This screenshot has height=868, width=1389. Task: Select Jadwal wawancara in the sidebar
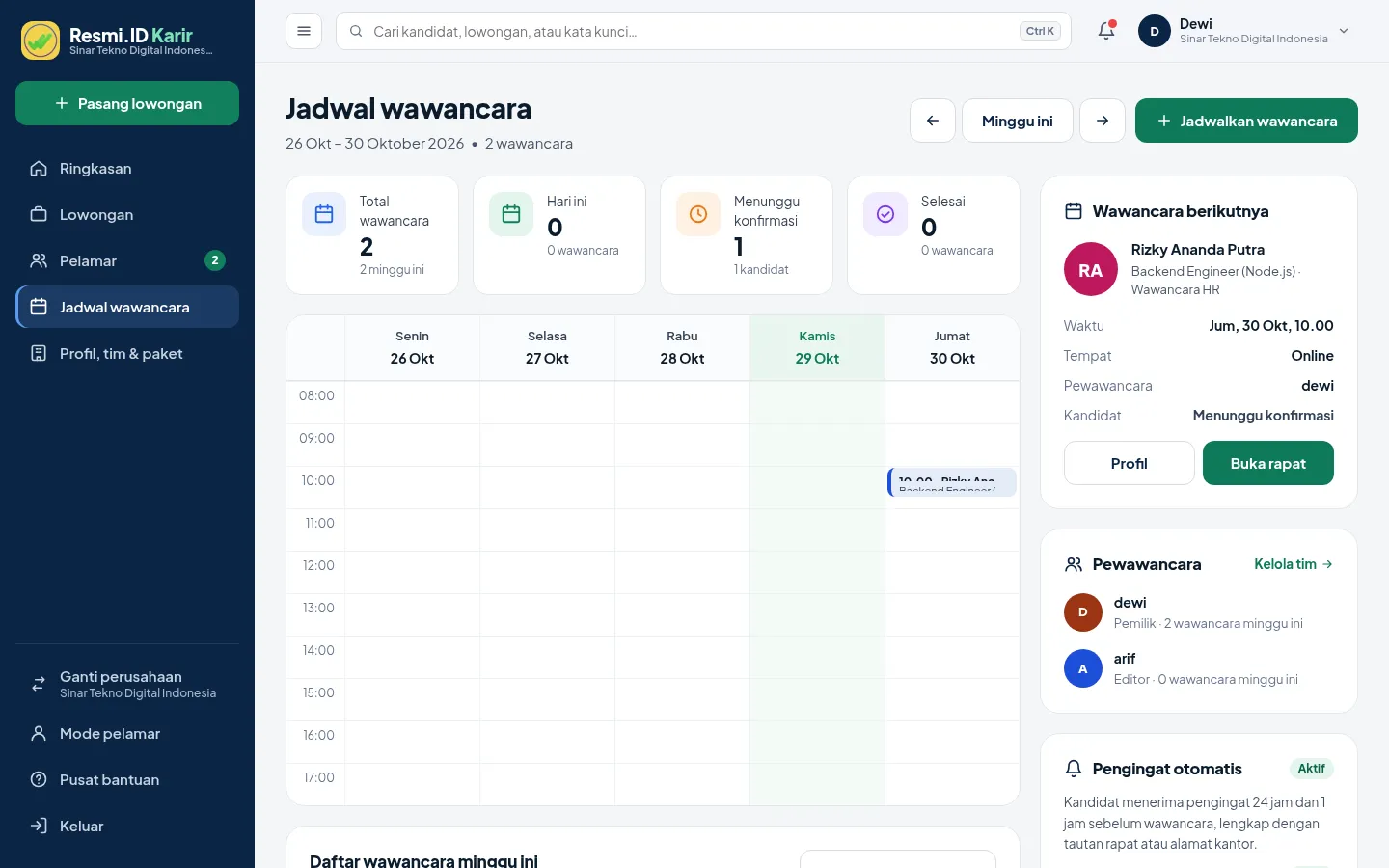pyautogui.click(x=127, y=307)
